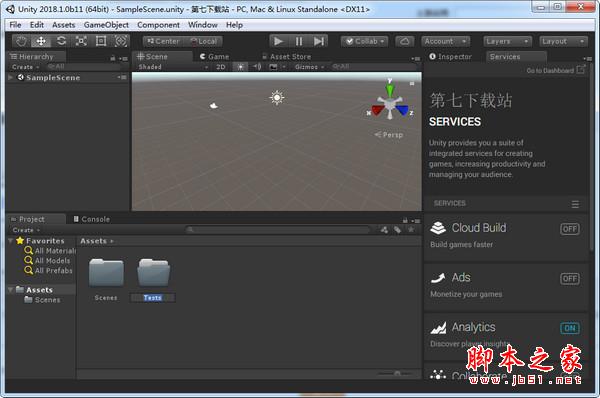The image size is (600, 398).
Task: Open Go to Dashboard external link icon
Action: tap(581, 69)
